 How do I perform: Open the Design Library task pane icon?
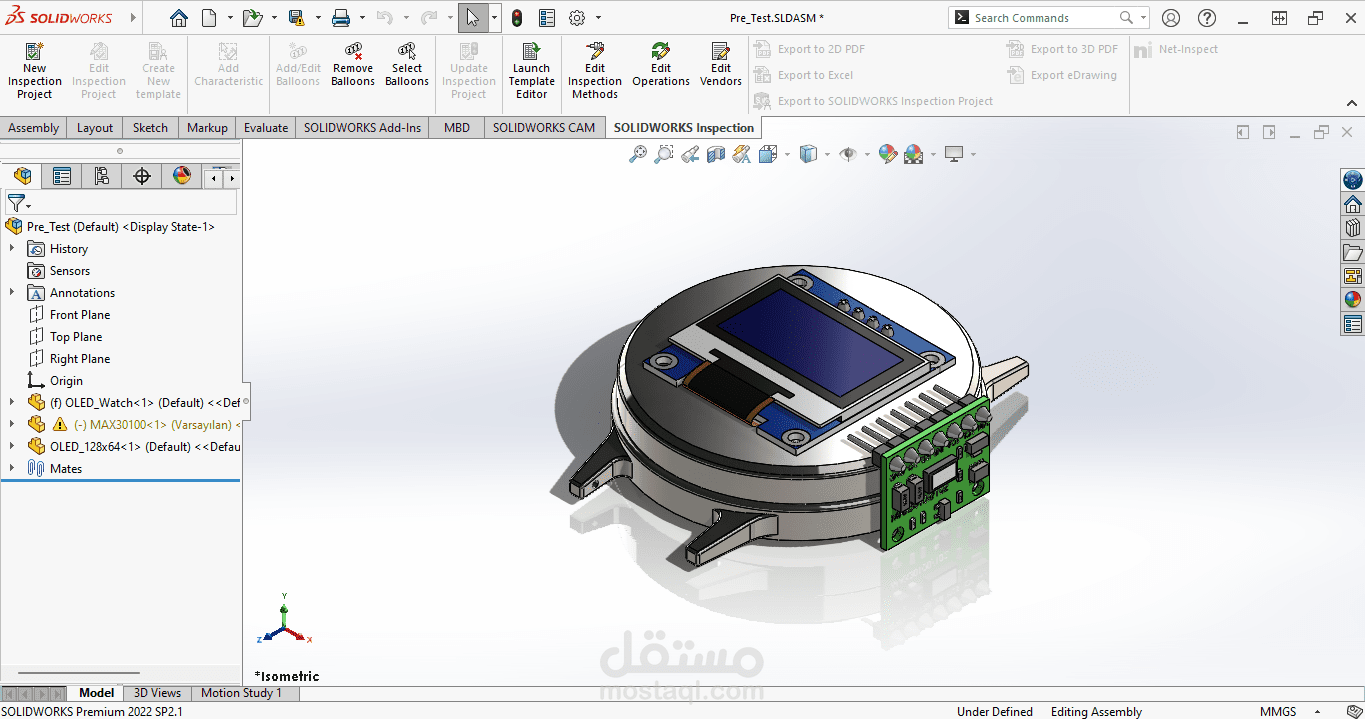pos(1353,228)
